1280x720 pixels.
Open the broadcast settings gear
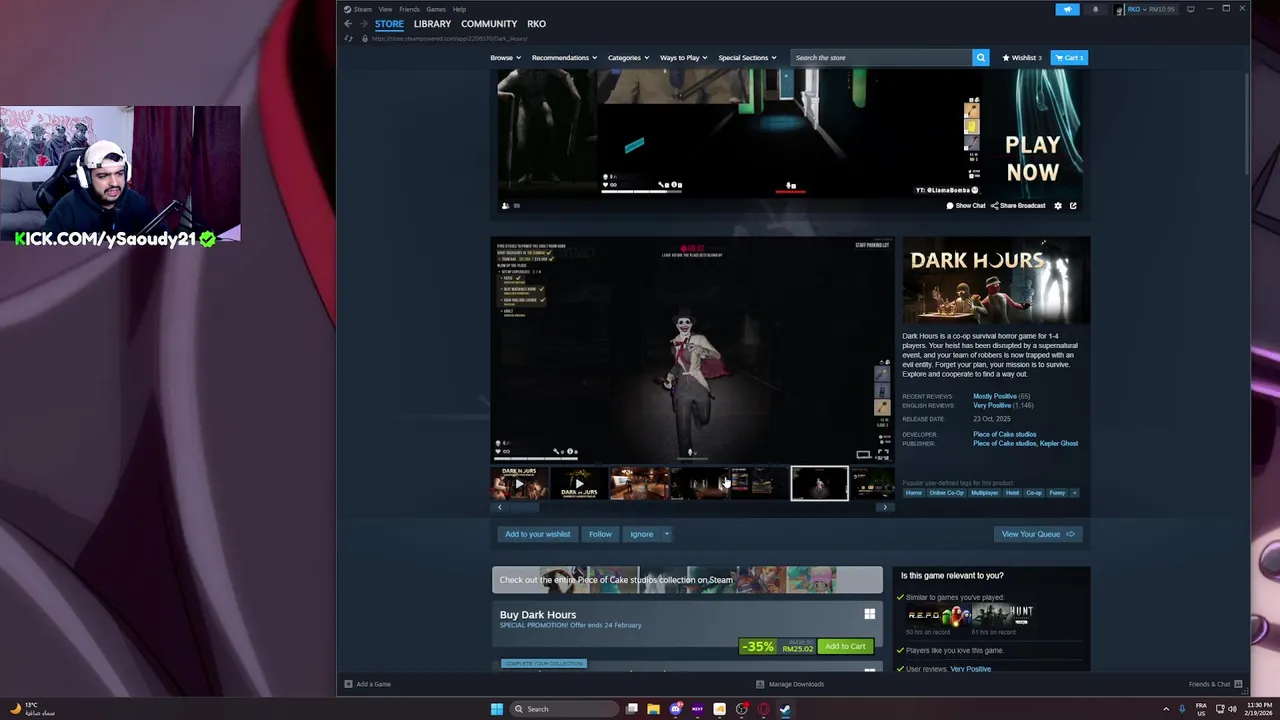pos(1058,206)
